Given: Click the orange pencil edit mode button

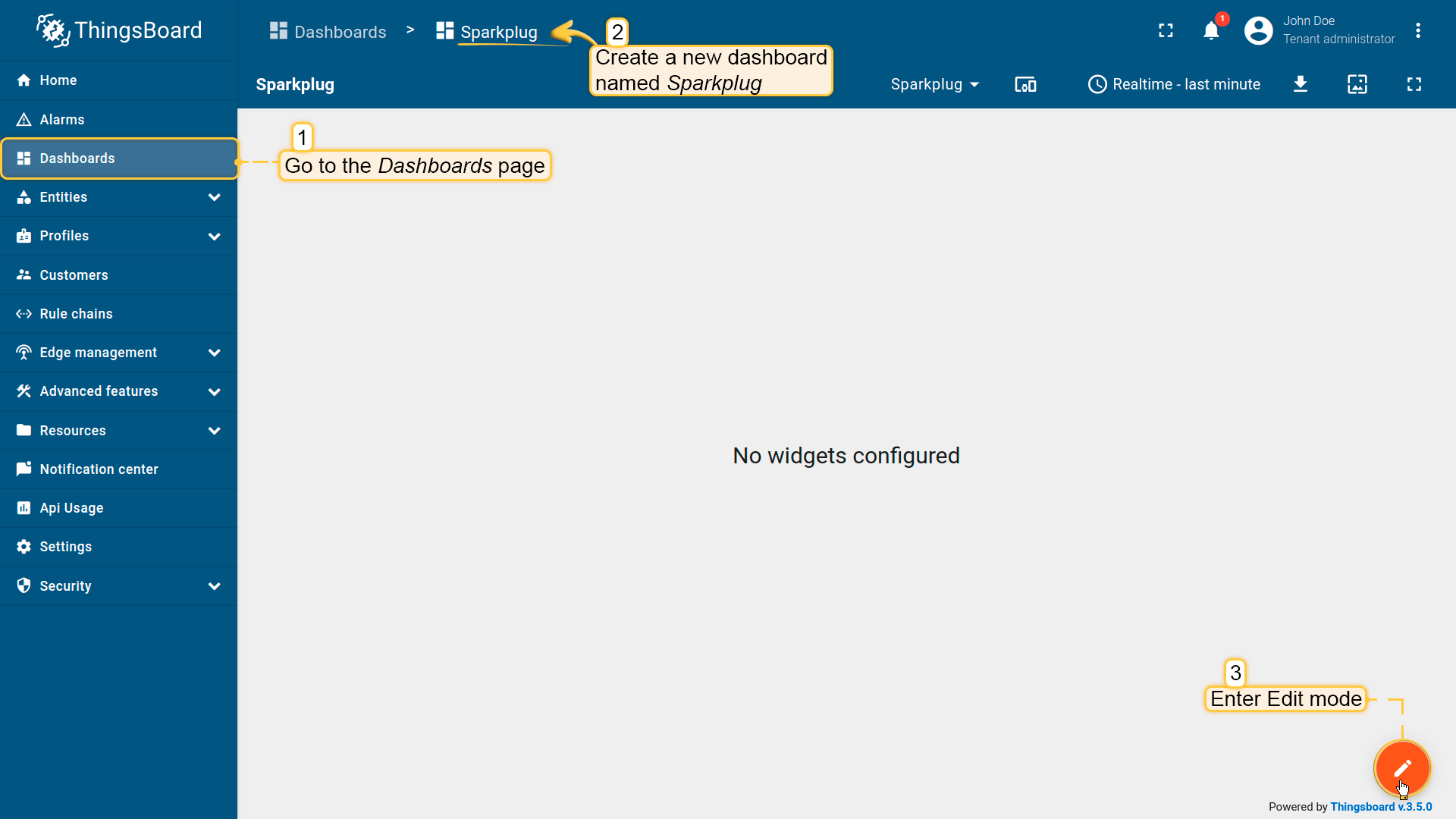Looking at the screenshot, I should pyautogui.click(x=1401, y=767).
